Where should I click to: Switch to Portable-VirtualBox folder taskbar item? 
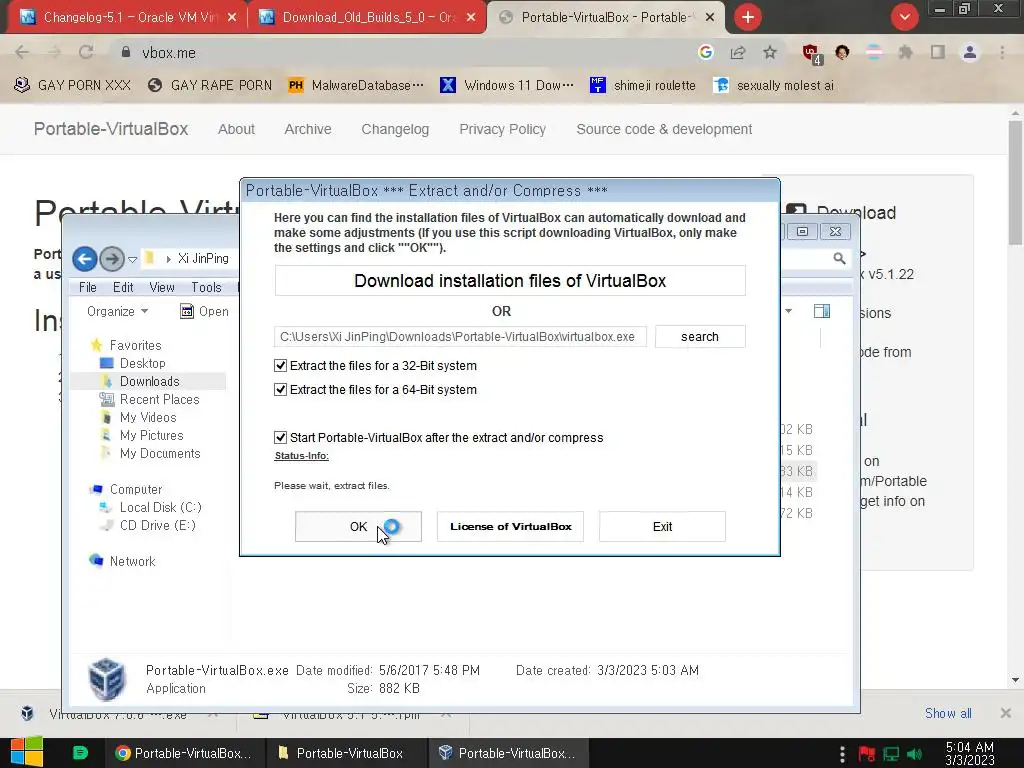(x=346, y=753)
